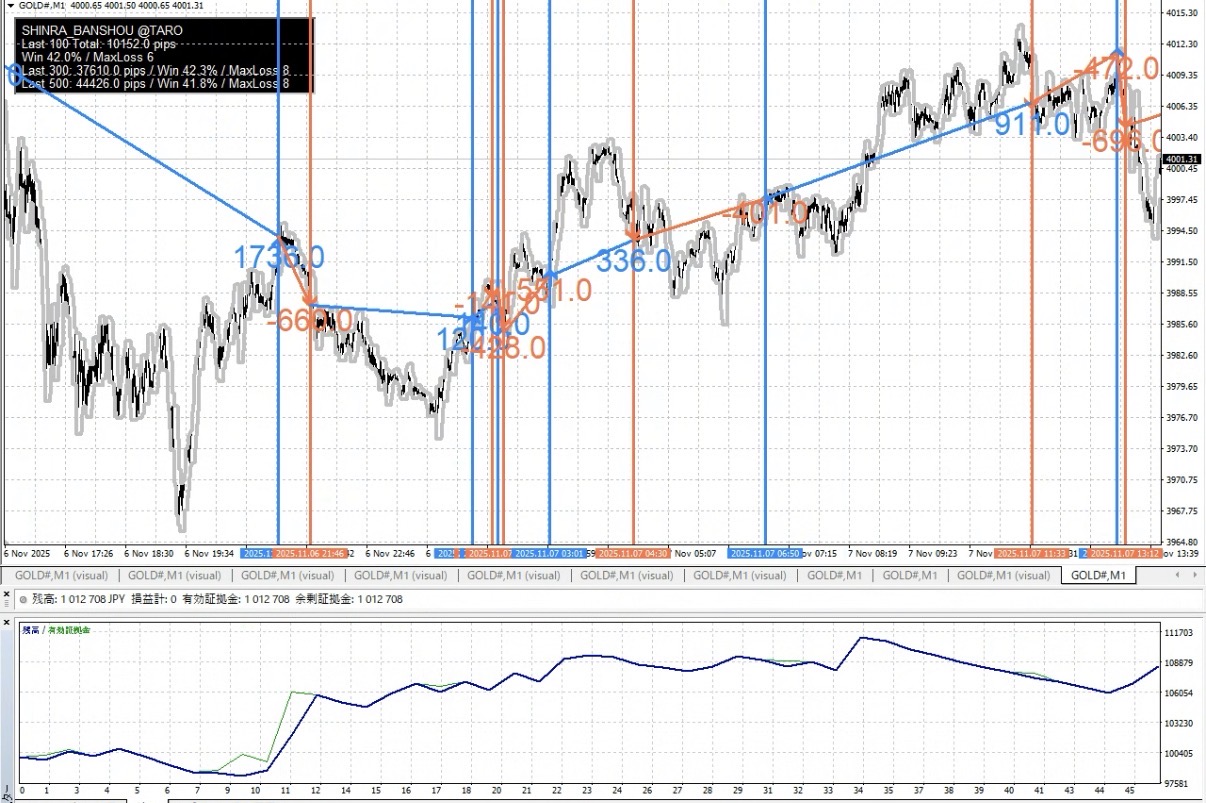1206x803 pixels.
Task: Click the 6 Nov 22:46 time axis label
Action: (x=388, y=553)
